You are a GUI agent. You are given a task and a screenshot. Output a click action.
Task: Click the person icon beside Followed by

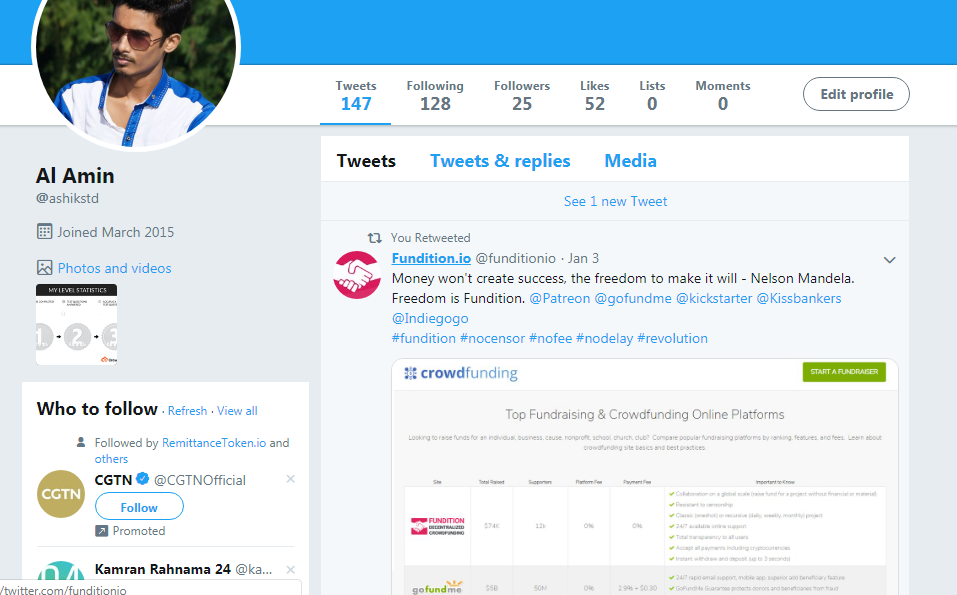(81, 442)
